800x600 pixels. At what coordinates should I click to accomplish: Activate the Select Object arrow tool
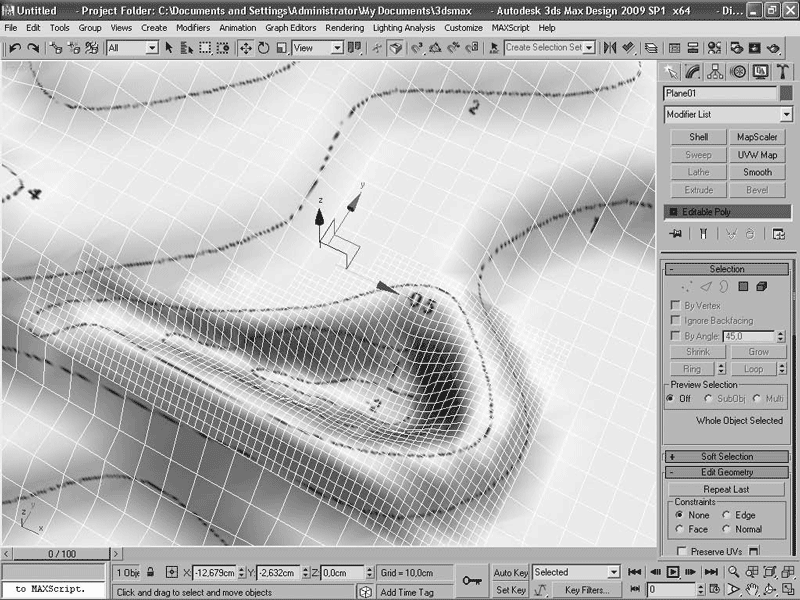pyautogui.click(x=169, y=48)
